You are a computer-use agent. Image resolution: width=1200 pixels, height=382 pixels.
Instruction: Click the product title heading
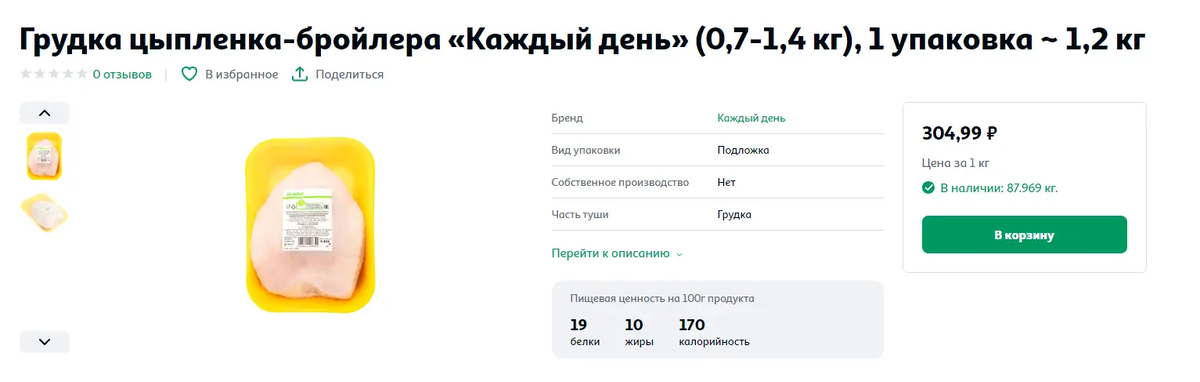pos(583,39)
